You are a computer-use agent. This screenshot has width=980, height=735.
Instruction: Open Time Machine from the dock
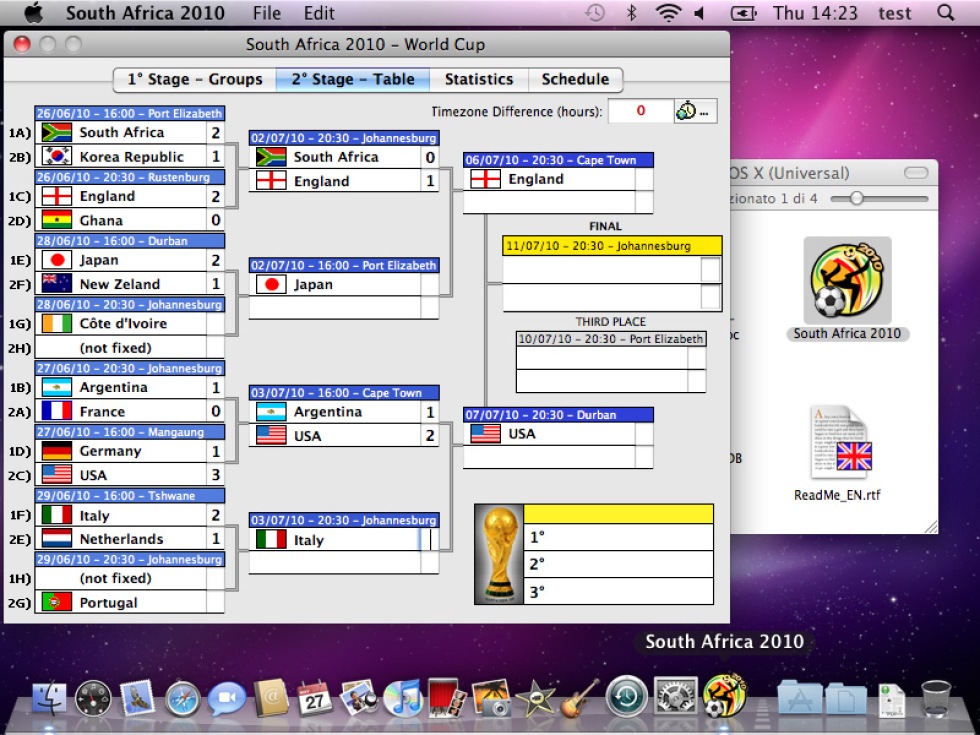pyautogui.click(x=627, y=696)
